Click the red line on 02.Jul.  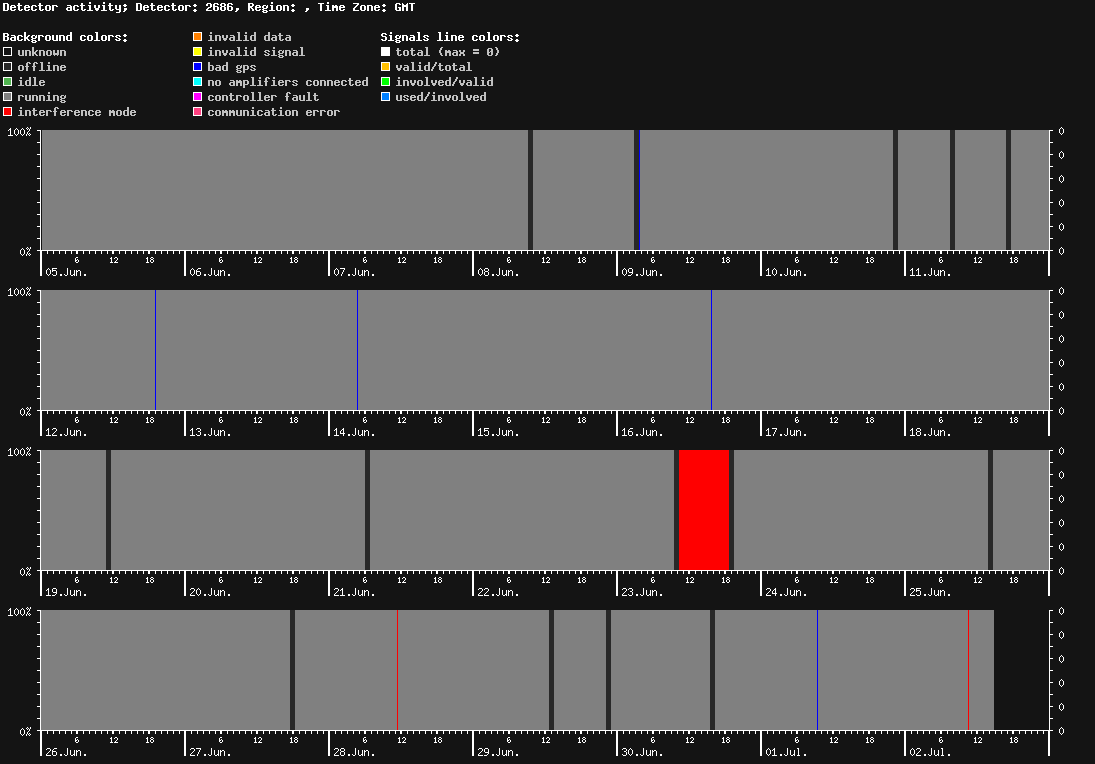[x=969, y=670]
